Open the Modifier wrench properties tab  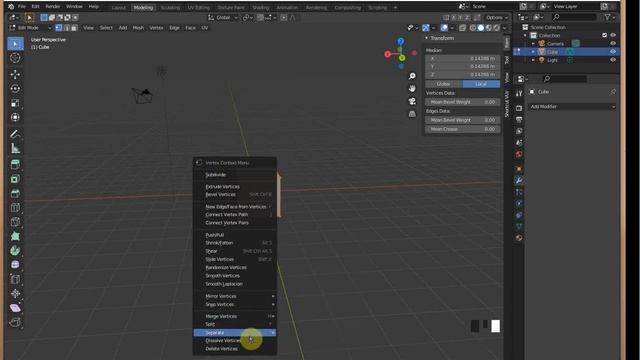tap(519, 180)
